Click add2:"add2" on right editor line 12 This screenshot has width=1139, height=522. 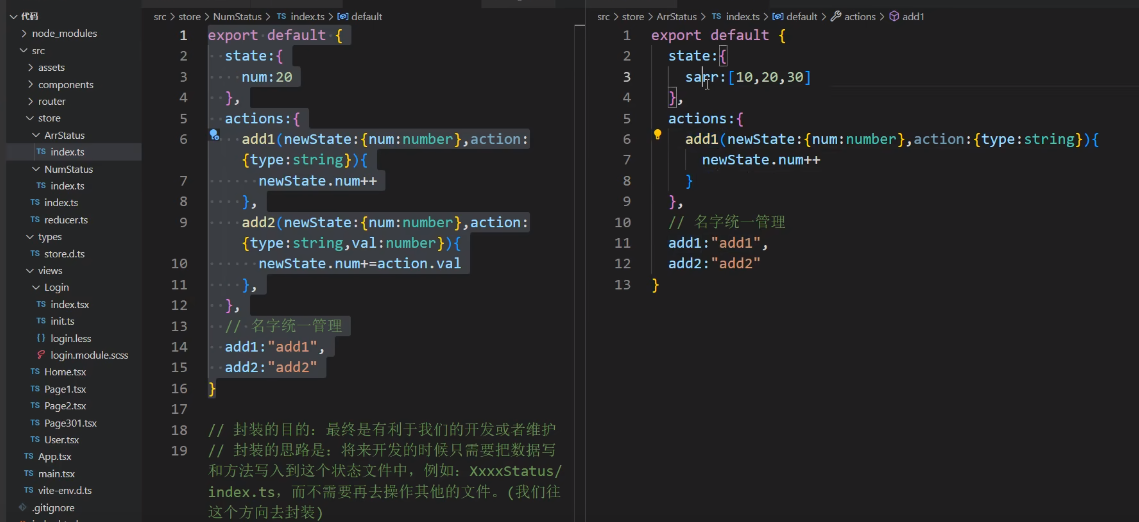coord(714,263)
